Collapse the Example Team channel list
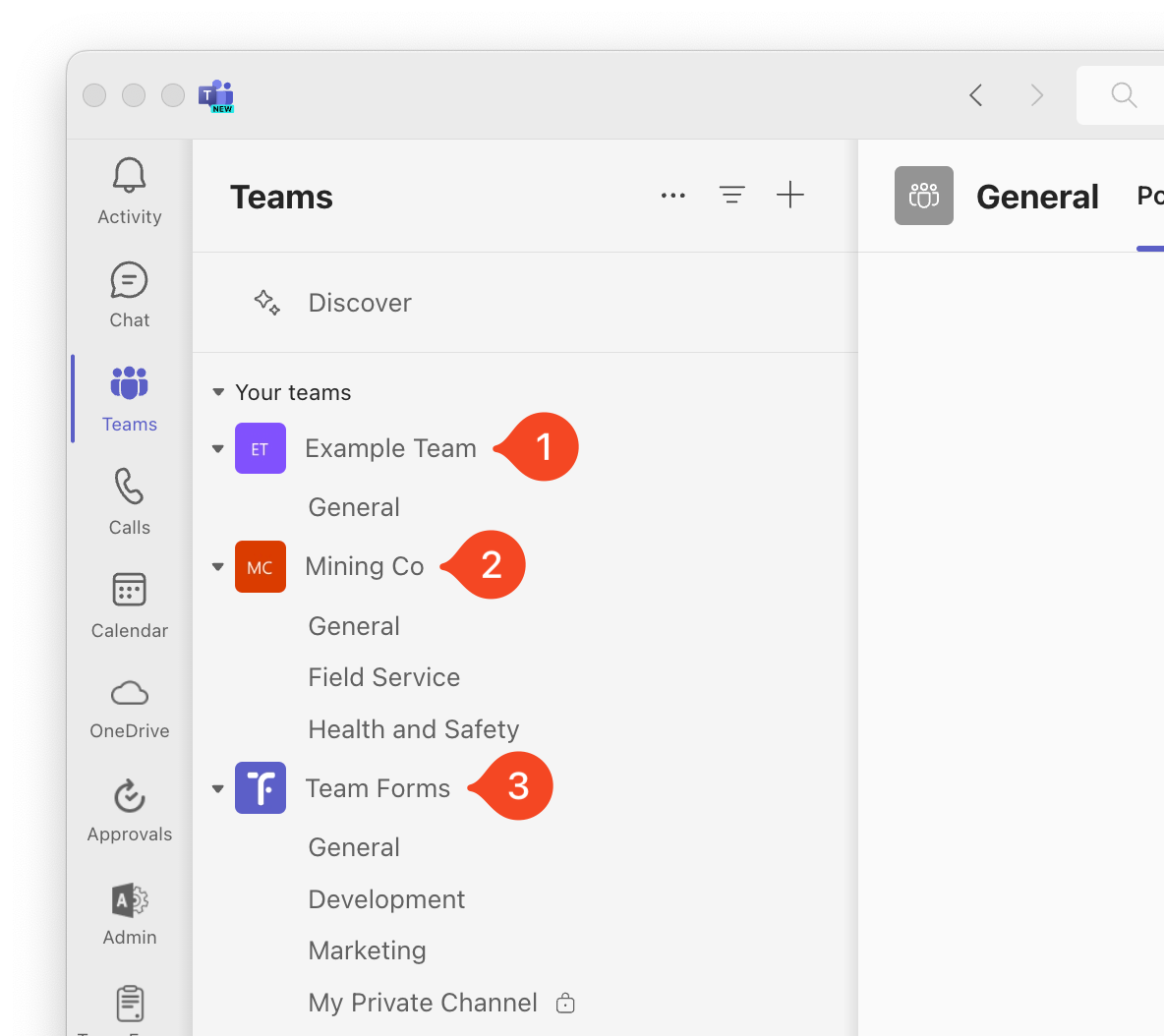The width and height of the screenshot is (1164, 1036). 218,449
